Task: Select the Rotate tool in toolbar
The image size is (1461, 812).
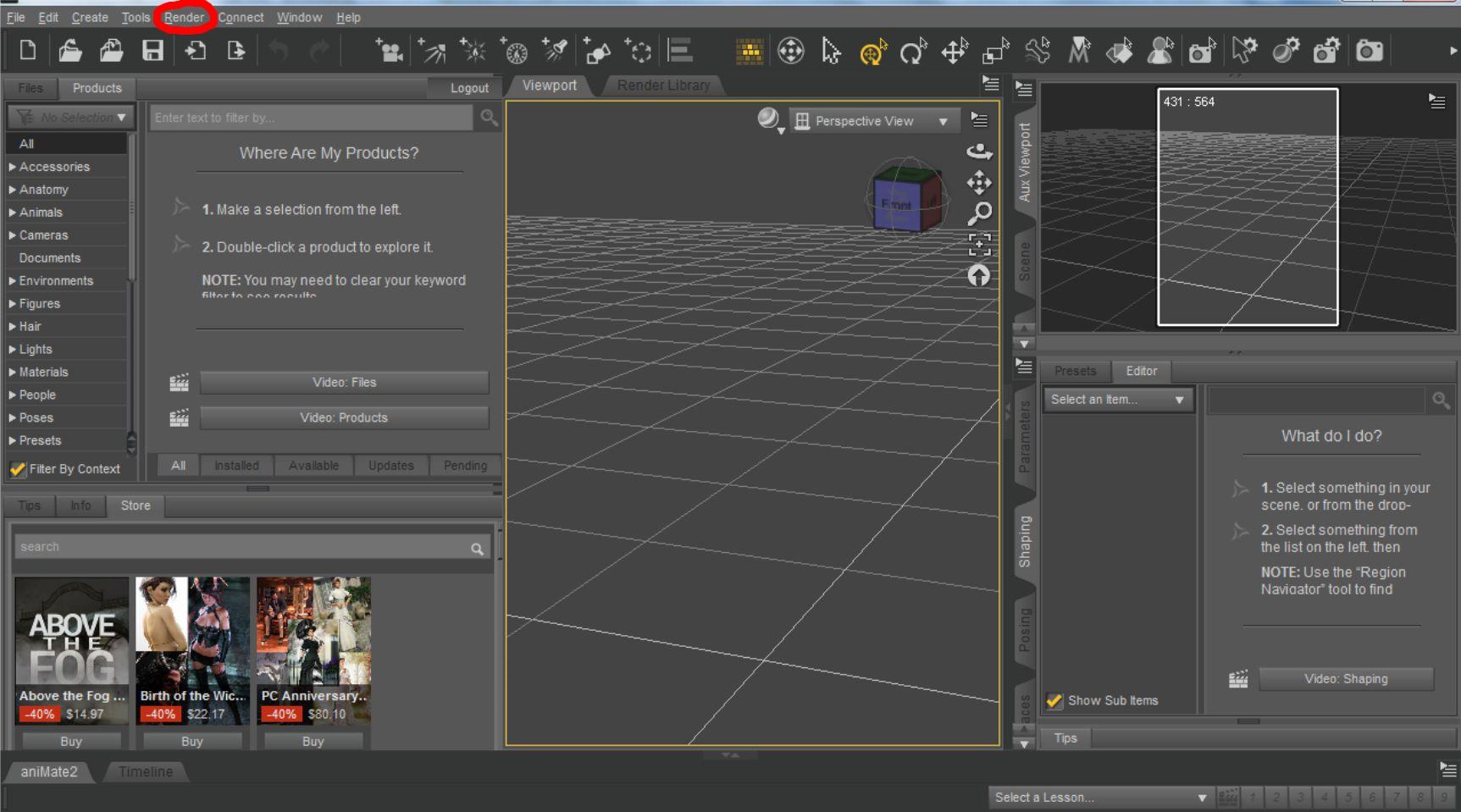Action: tap(912, 52)
